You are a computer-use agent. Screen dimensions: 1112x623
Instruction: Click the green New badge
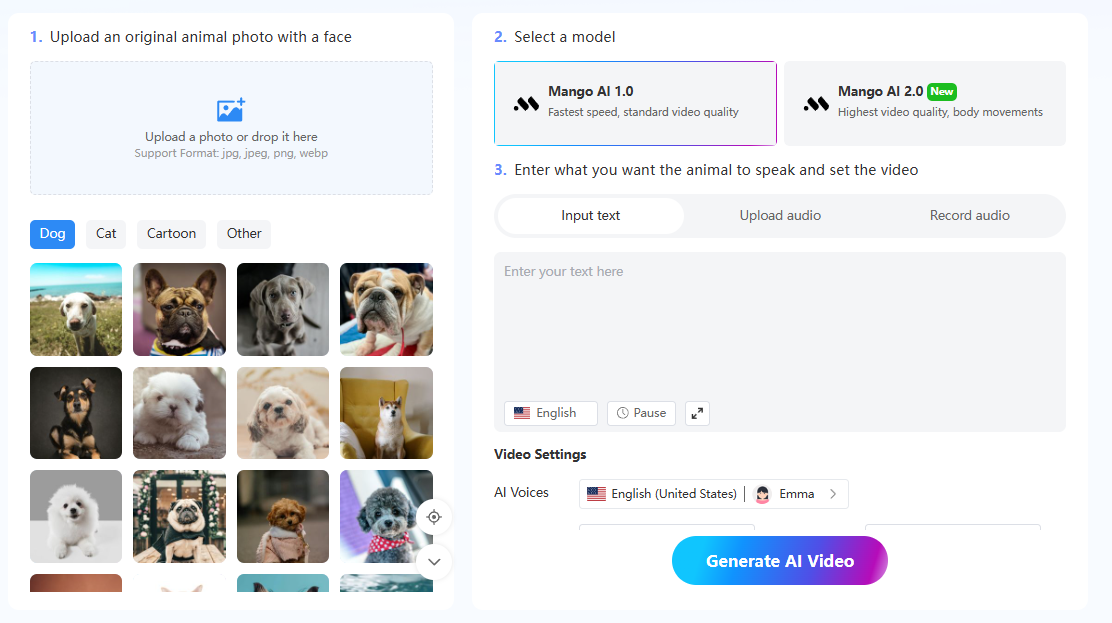click(942, 92)
